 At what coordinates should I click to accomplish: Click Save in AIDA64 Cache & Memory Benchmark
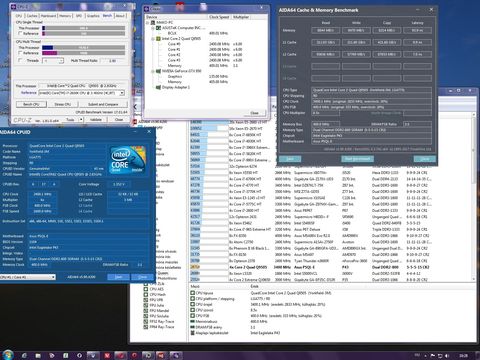290,159
